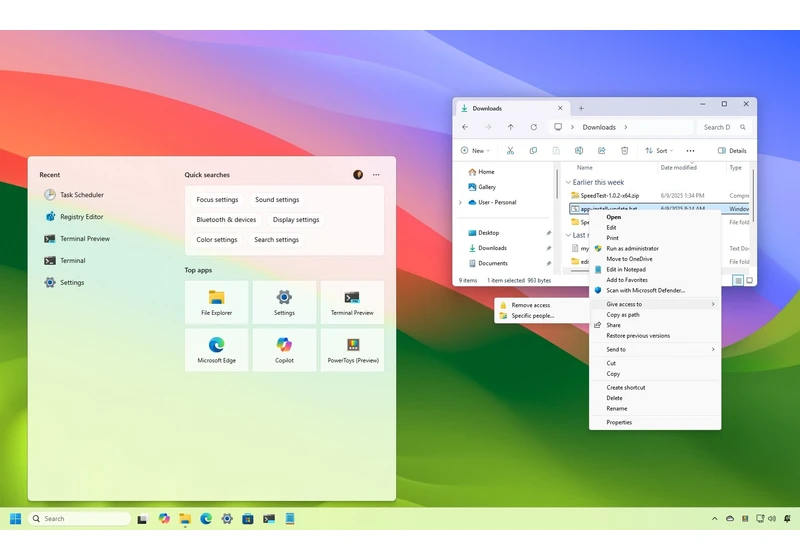
Task: Expand the Send to submenu
Action: pyautogui.click(x=655, y=349)
